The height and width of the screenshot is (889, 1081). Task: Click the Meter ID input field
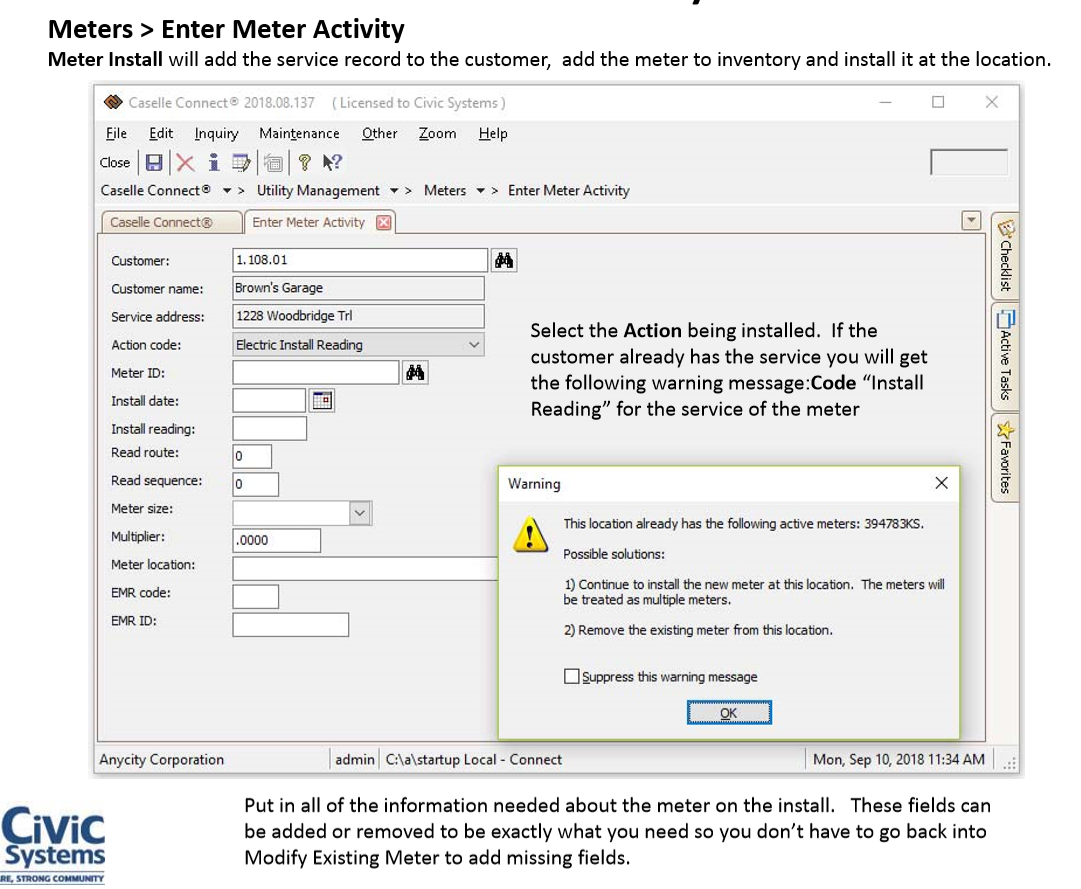(316, 373)
